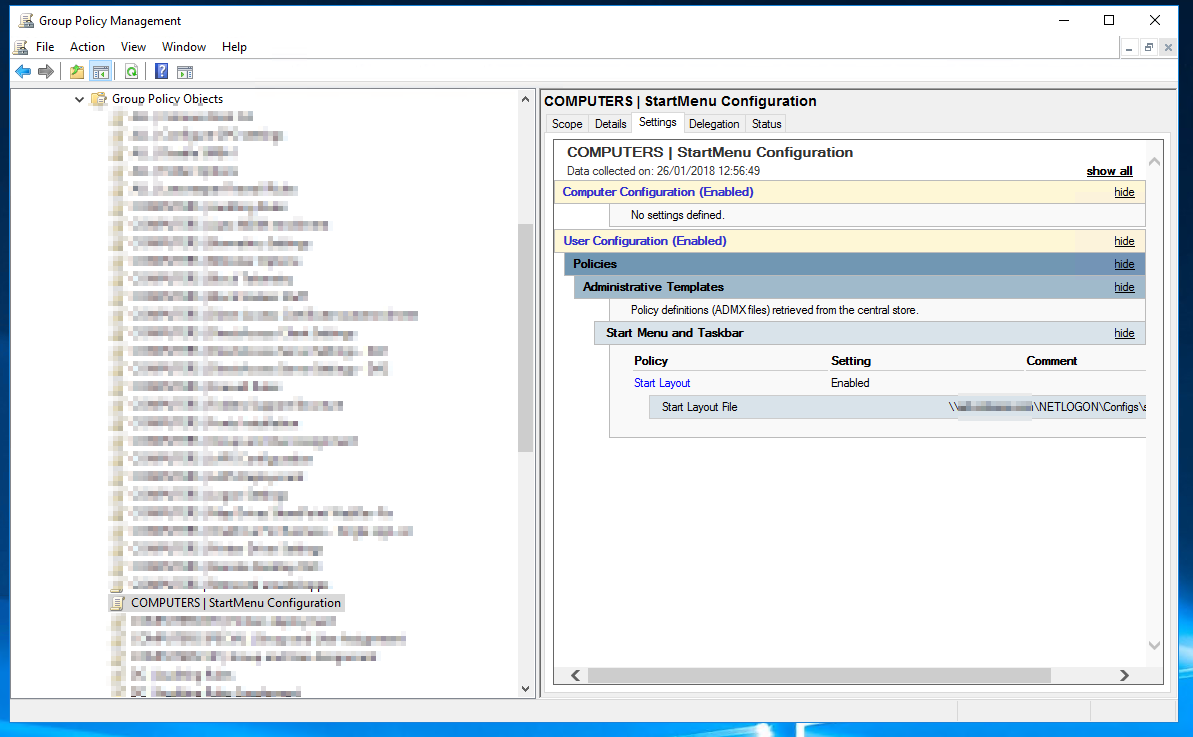1193x737 pixels.
Task: Click the Up One Level folder icon
Action: tap(77, 71)
